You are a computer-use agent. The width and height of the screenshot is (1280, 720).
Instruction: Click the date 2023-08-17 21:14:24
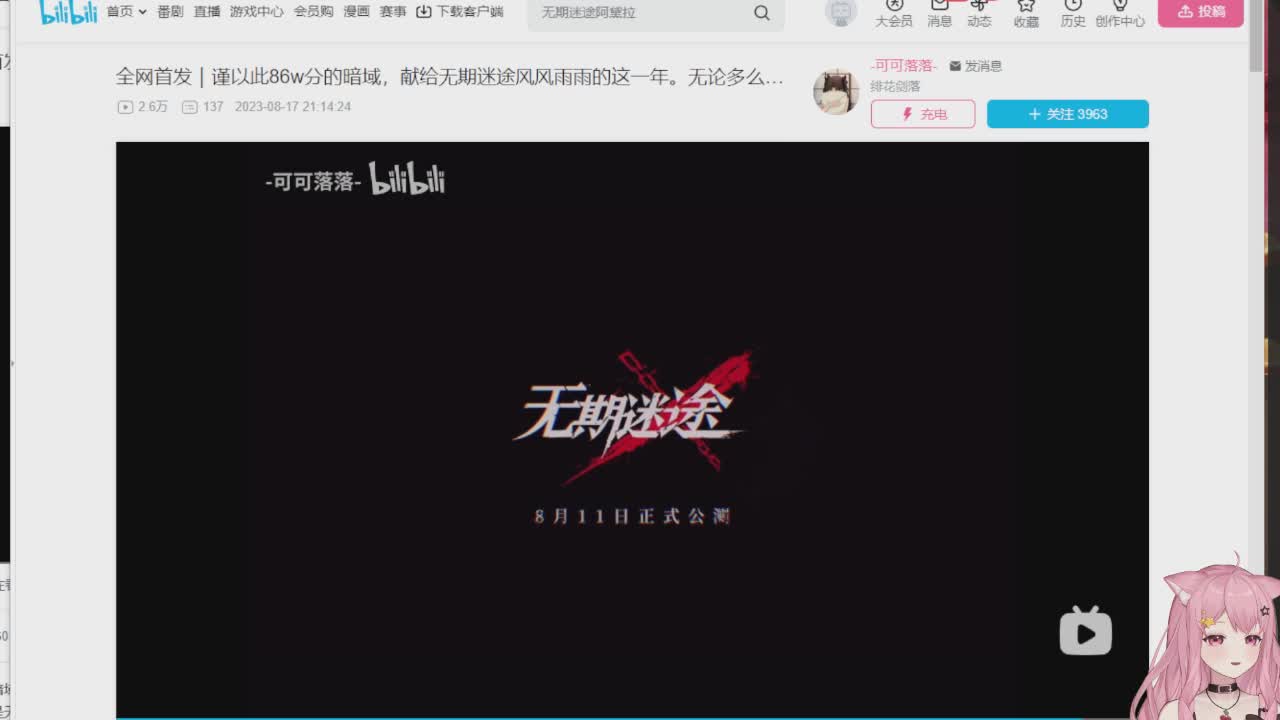click(293, 107)
